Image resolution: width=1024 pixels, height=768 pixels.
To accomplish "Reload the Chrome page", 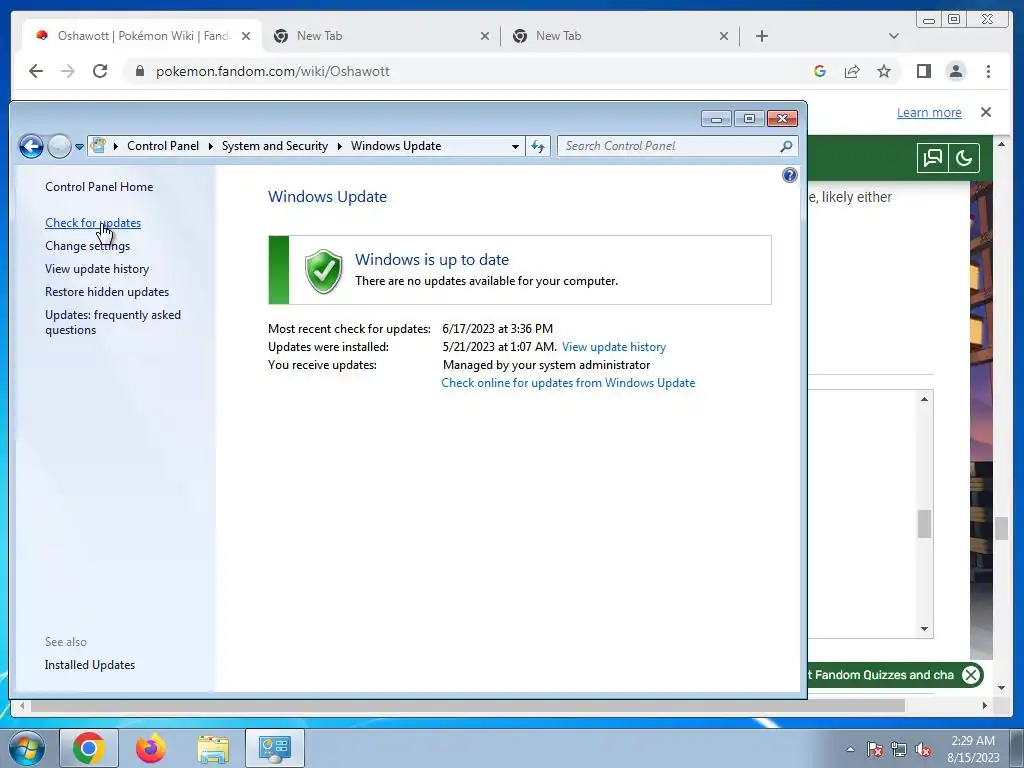I will tap(100, 71).
